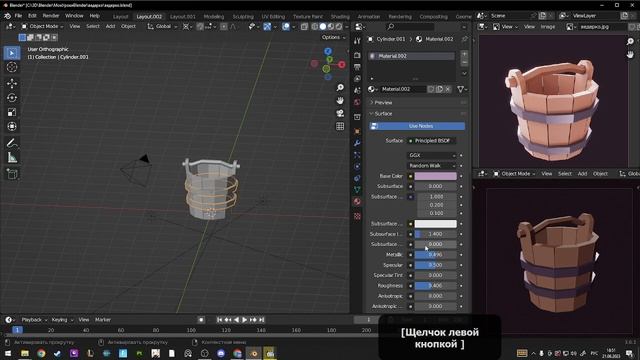640x360 pixels.
Task: Open the Object properties tab
Action: pos(357,131)
